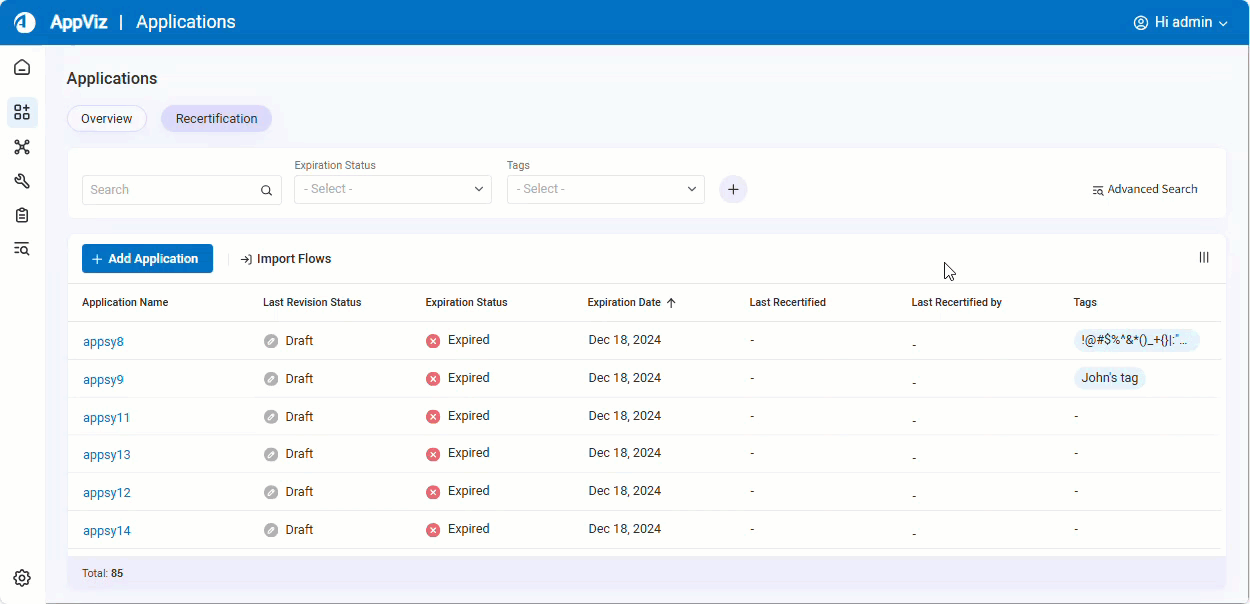The image size is (1250, 604).
Task: Open the clipboard icon in the sidebar
Action: pos(22,215)
